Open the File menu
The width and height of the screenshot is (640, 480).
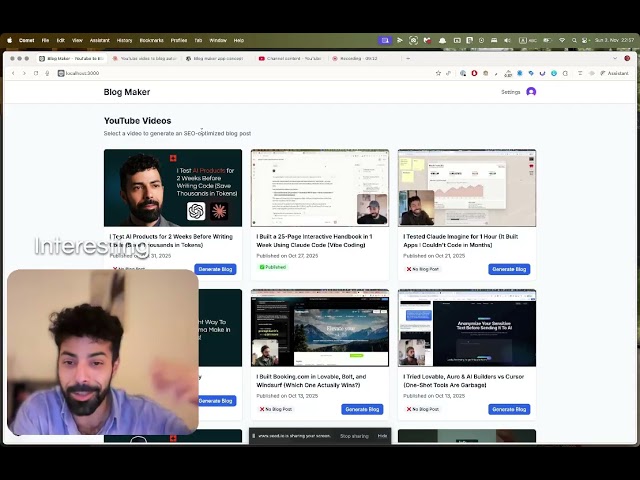(x=45, y=40)
